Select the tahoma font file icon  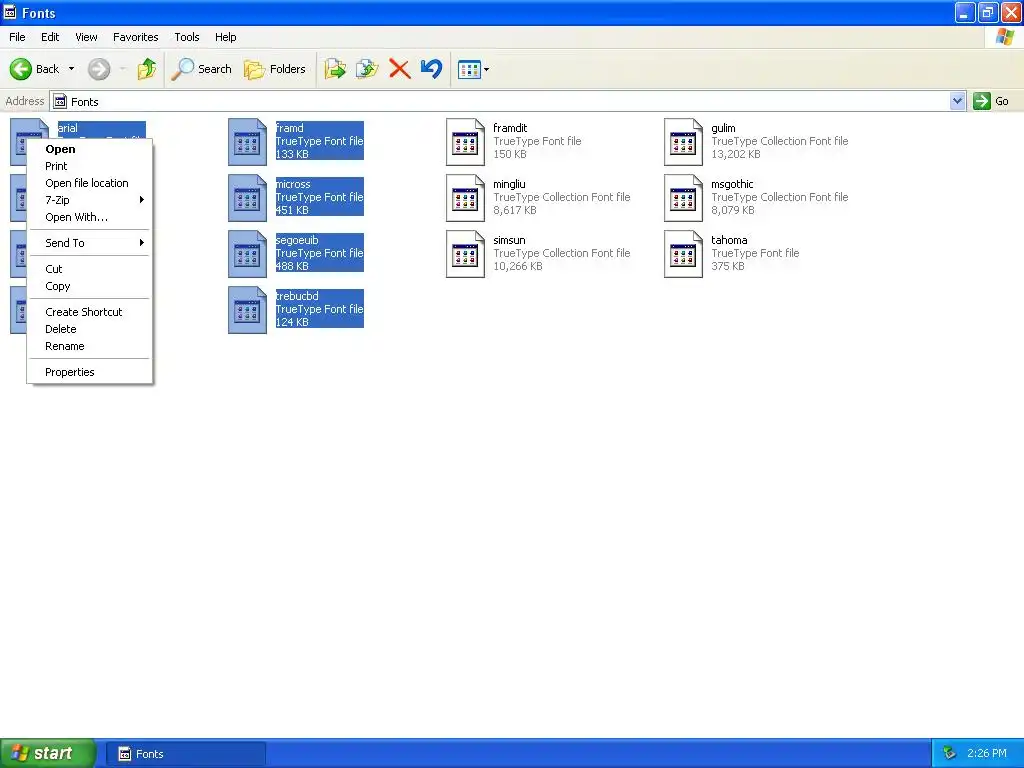click(x=684, y=254)
